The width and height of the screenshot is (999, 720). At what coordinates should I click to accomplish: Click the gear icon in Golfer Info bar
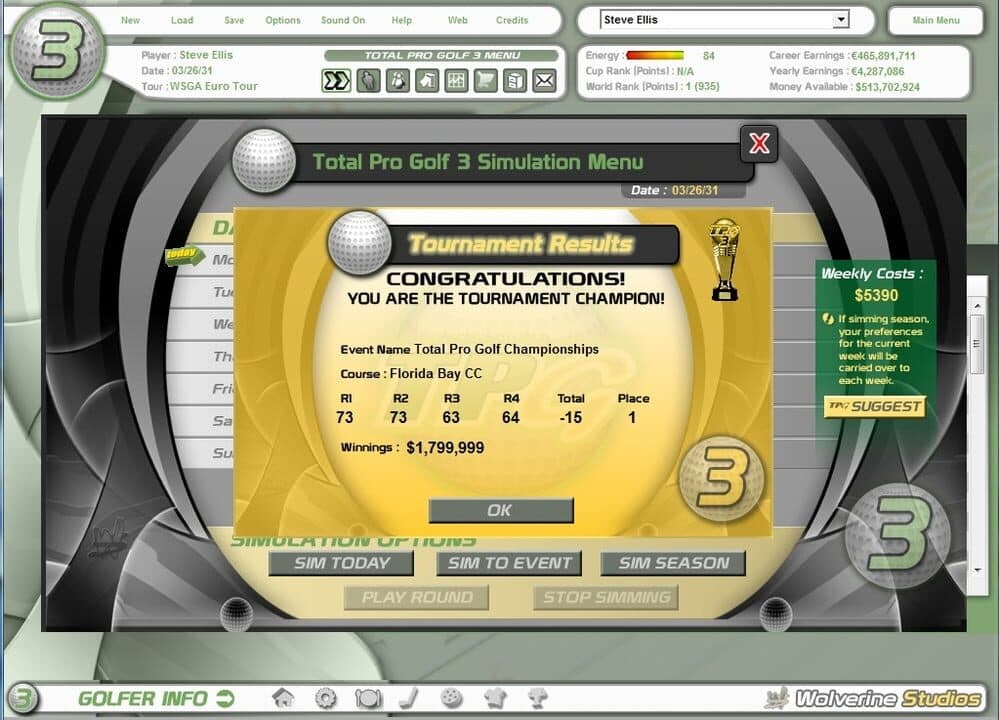[x=326, y=698]
